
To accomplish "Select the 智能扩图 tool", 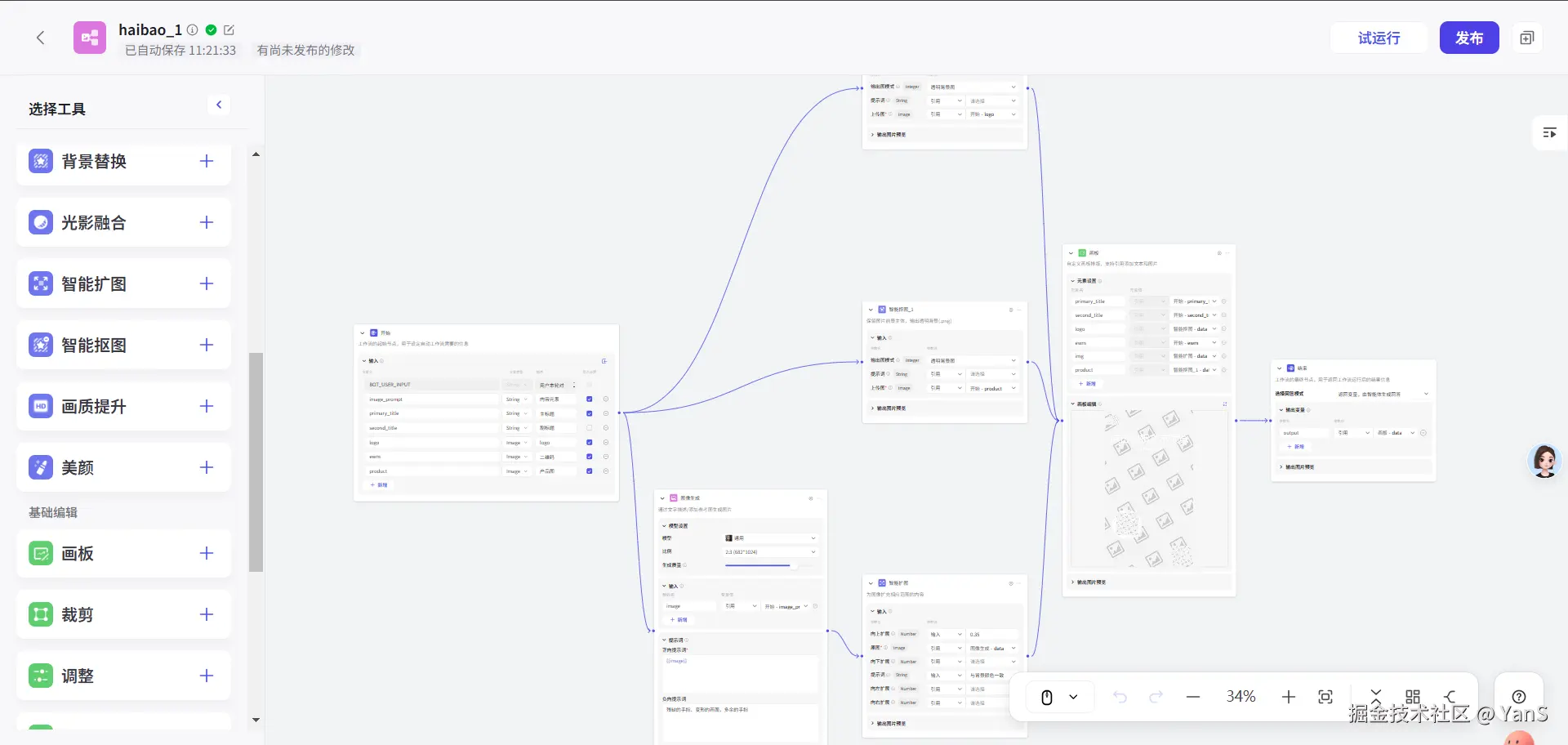I will pyautogui.click(x=123, y=283).
